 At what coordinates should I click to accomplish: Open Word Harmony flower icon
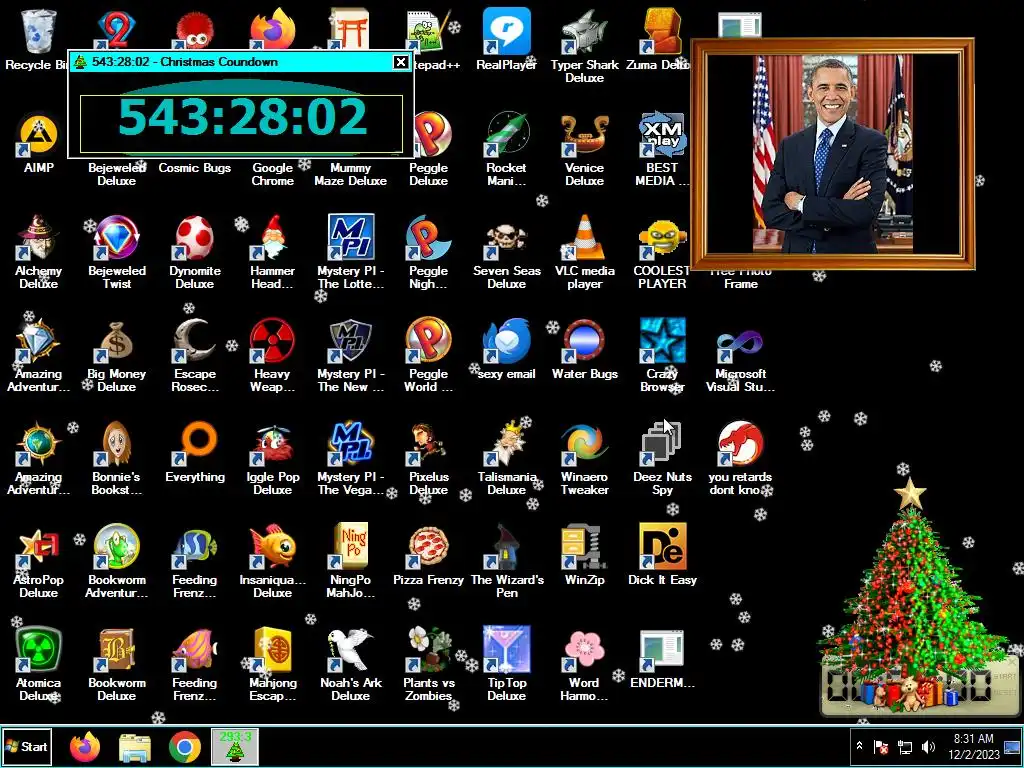[584, 650]
